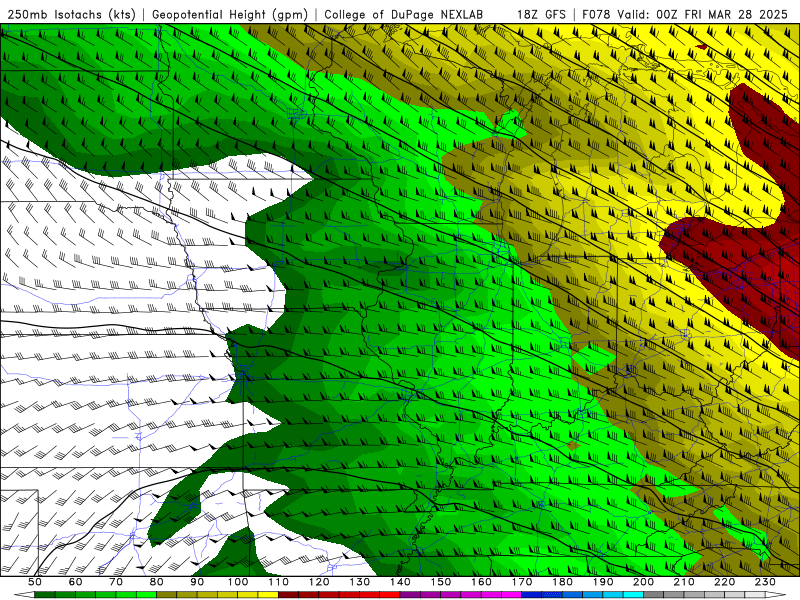Click the 150 label on the color scale
800x600 pixels.
click(x=441, y=582)
